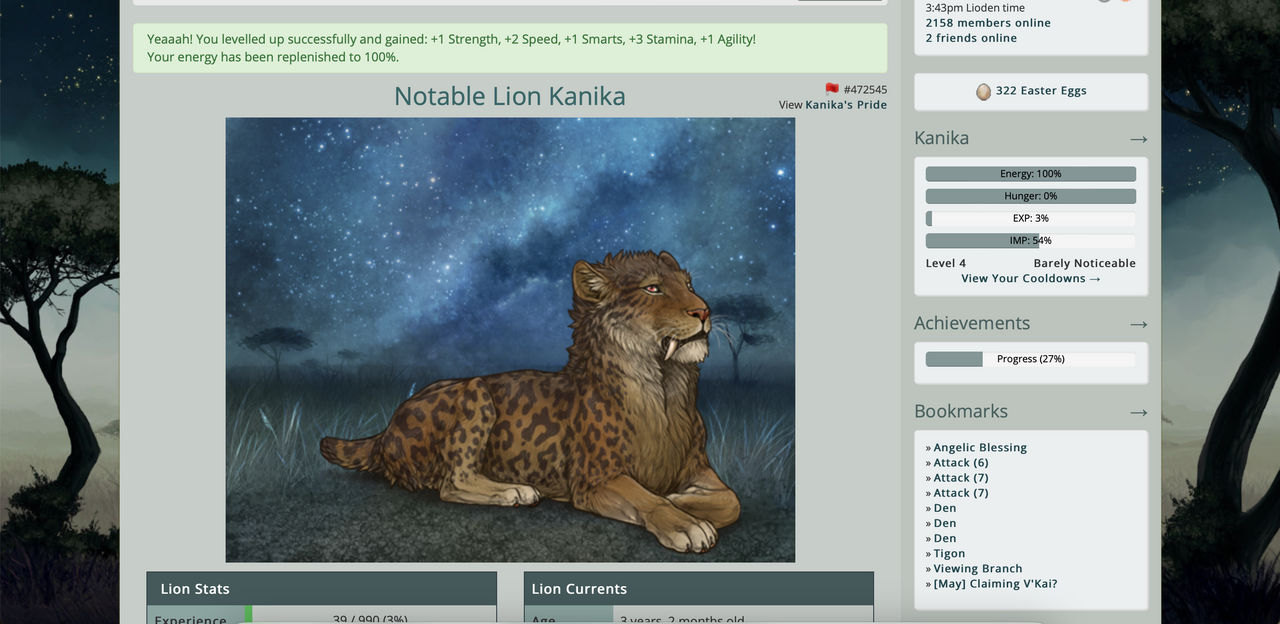This screenshot has height=624, width=1280.
Task: Open the arrow next to Kanika heading
Action: tap(1138, 139)
